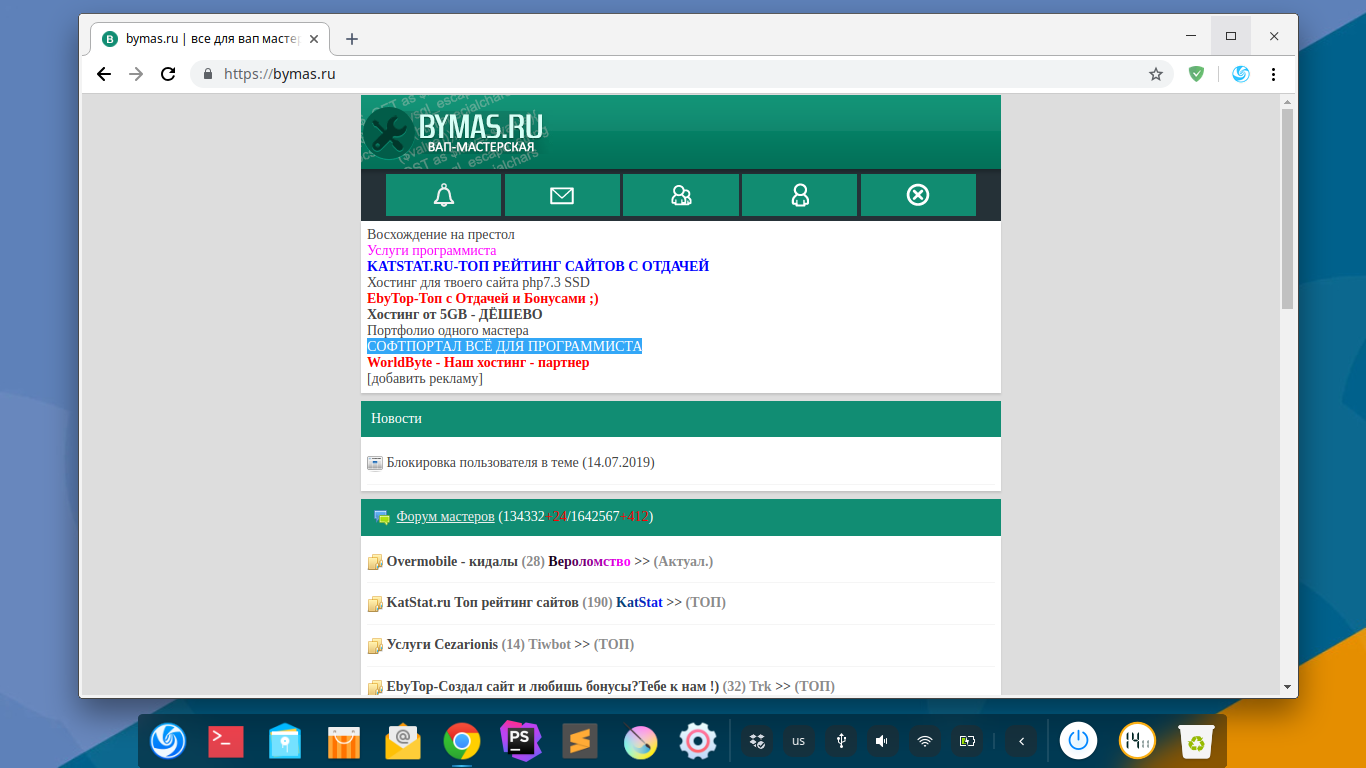Open the green shield extension icon

(x=1196, y=74)
